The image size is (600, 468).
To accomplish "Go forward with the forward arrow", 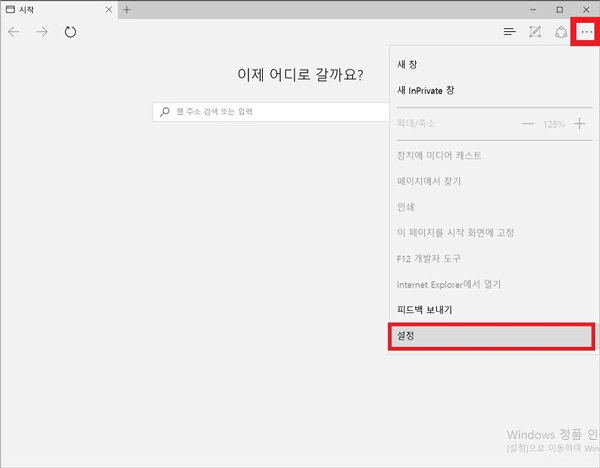I will click(42, 32).
